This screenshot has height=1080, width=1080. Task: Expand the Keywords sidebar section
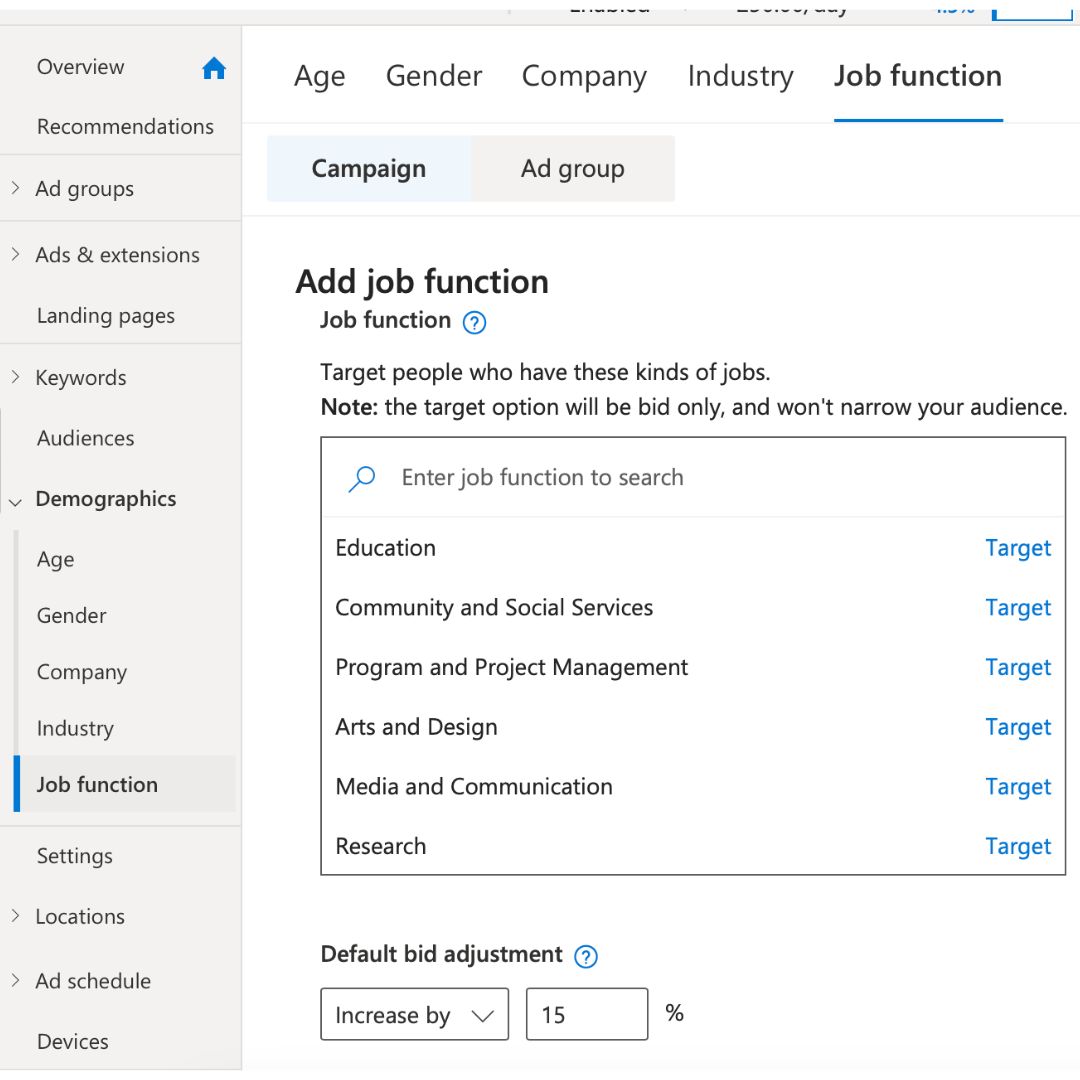[15, 377]
